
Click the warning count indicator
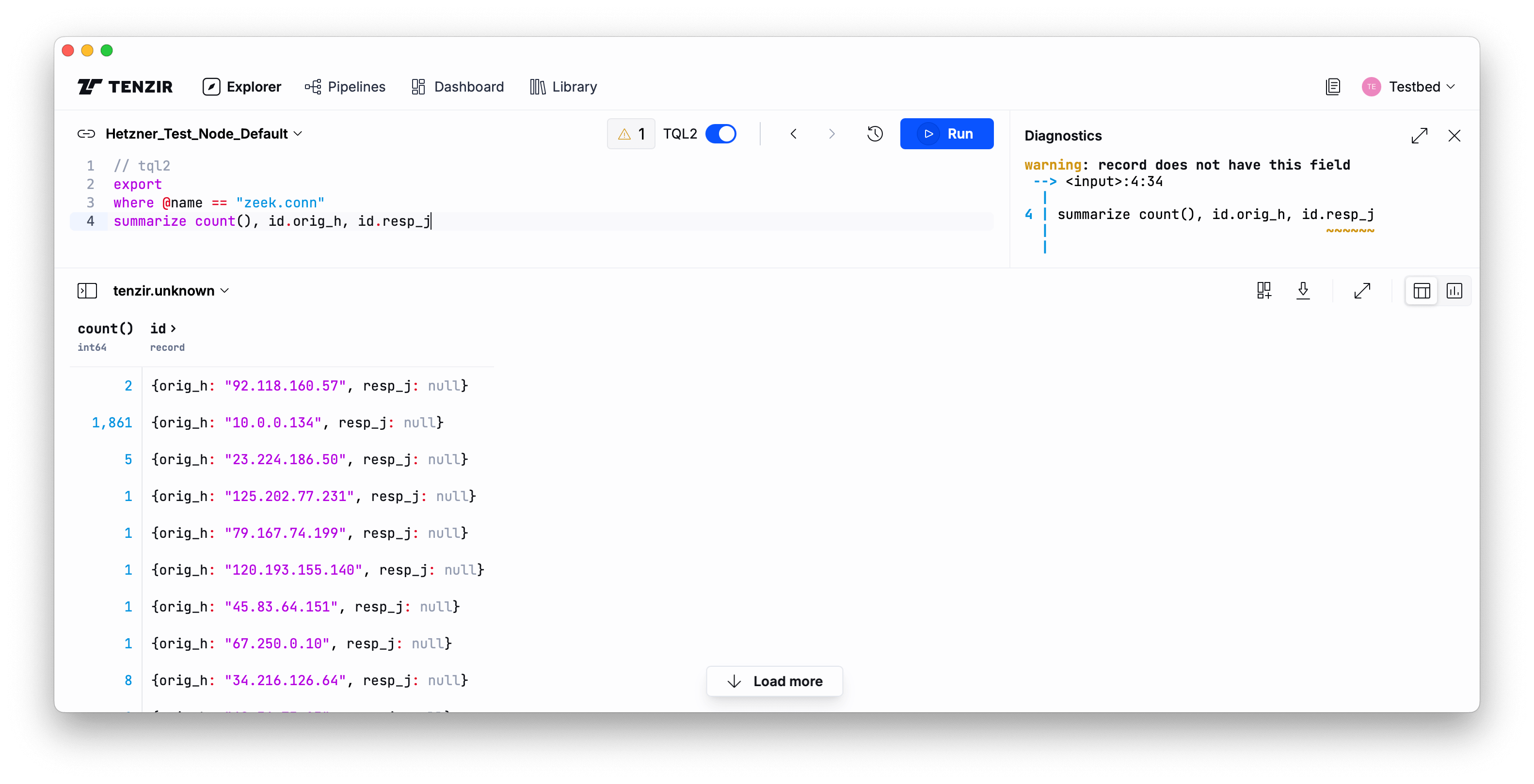(x=631, y=134)
